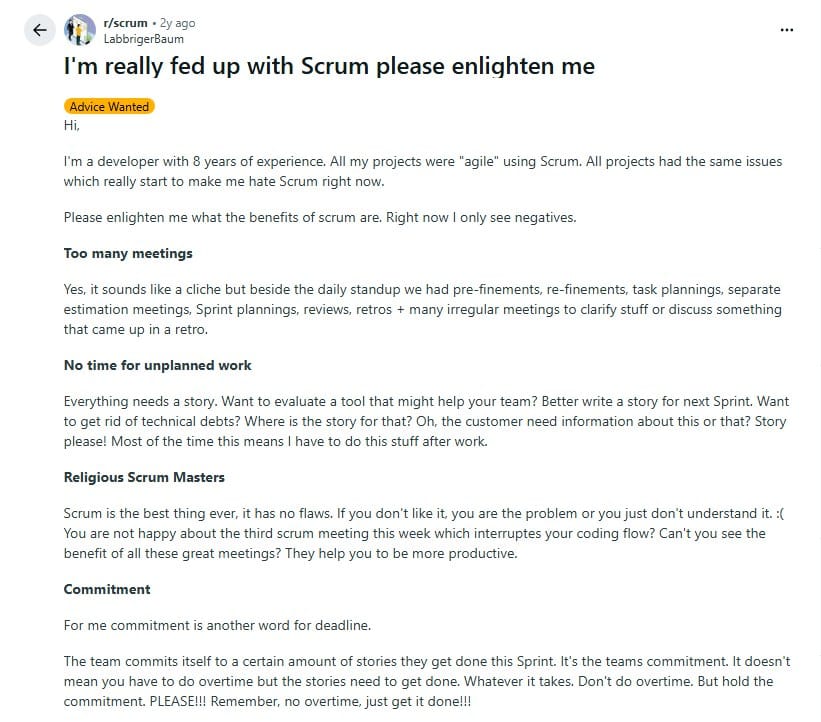
Task: Click the post title about Scrum
Action: click(328, 66)
